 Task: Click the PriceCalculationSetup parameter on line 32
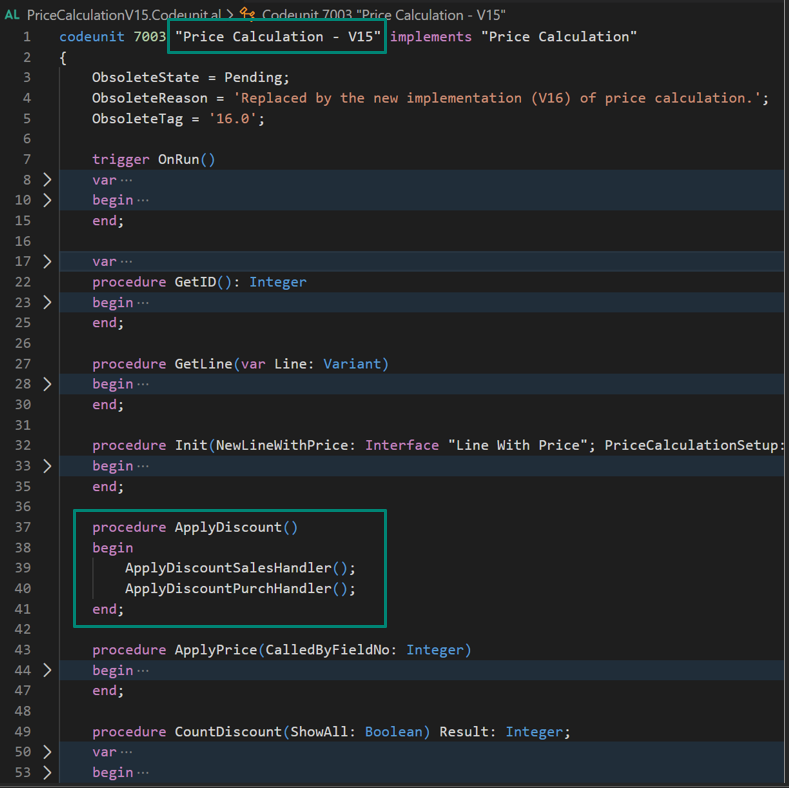(691, 445)
